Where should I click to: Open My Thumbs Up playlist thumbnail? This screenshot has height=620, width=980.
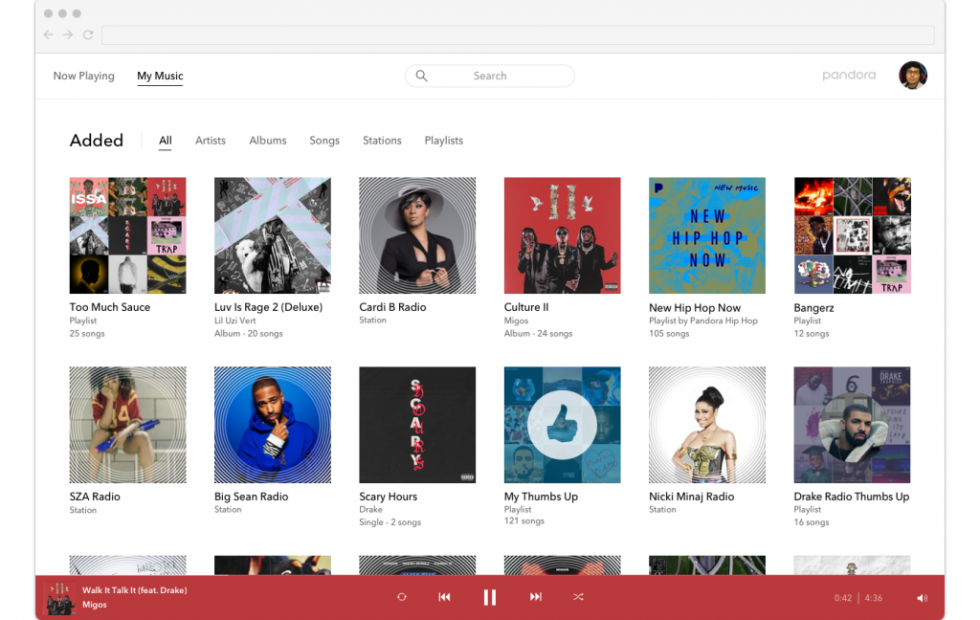(x=562, y=425)
